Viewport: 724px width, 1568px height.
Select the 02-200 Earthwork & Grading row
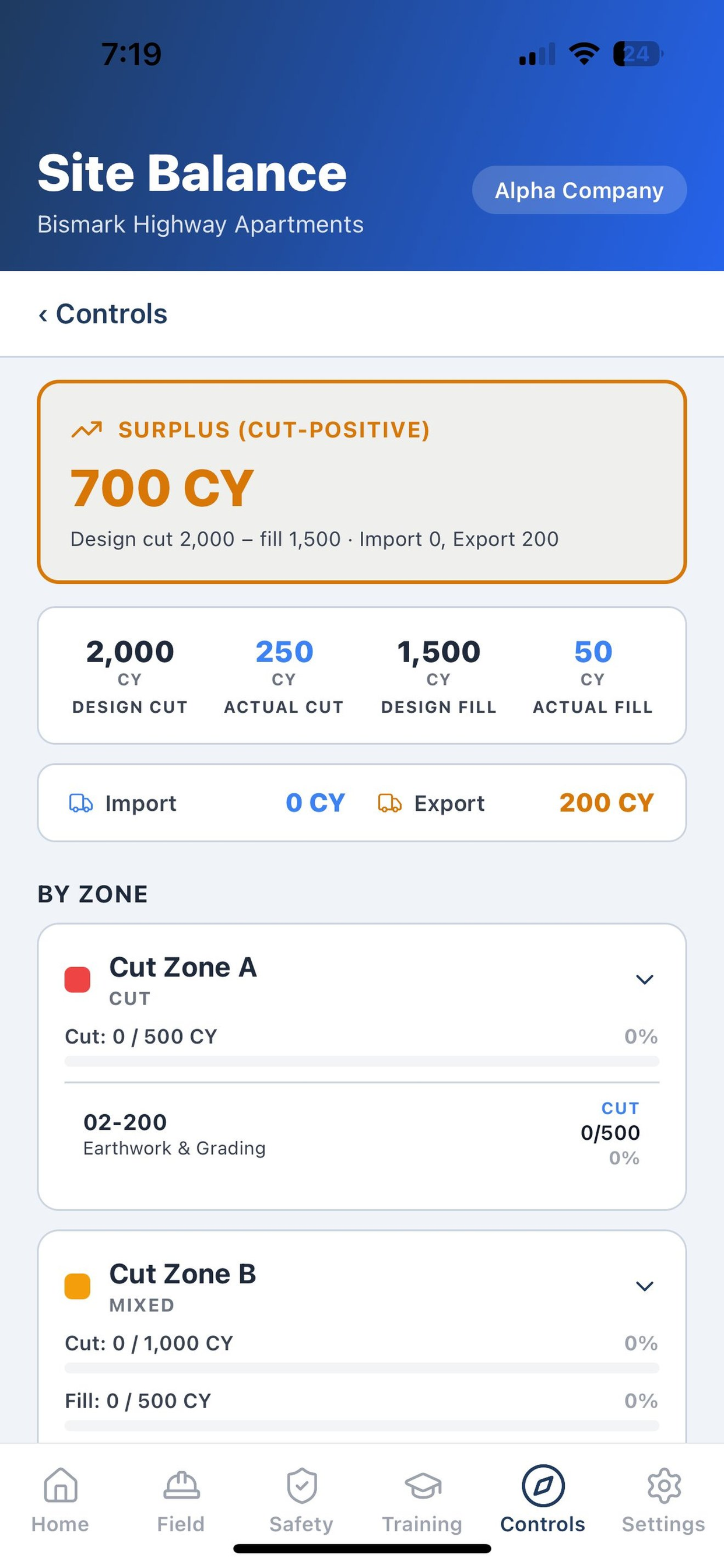pyautogui.click(x=362, y=1134)
